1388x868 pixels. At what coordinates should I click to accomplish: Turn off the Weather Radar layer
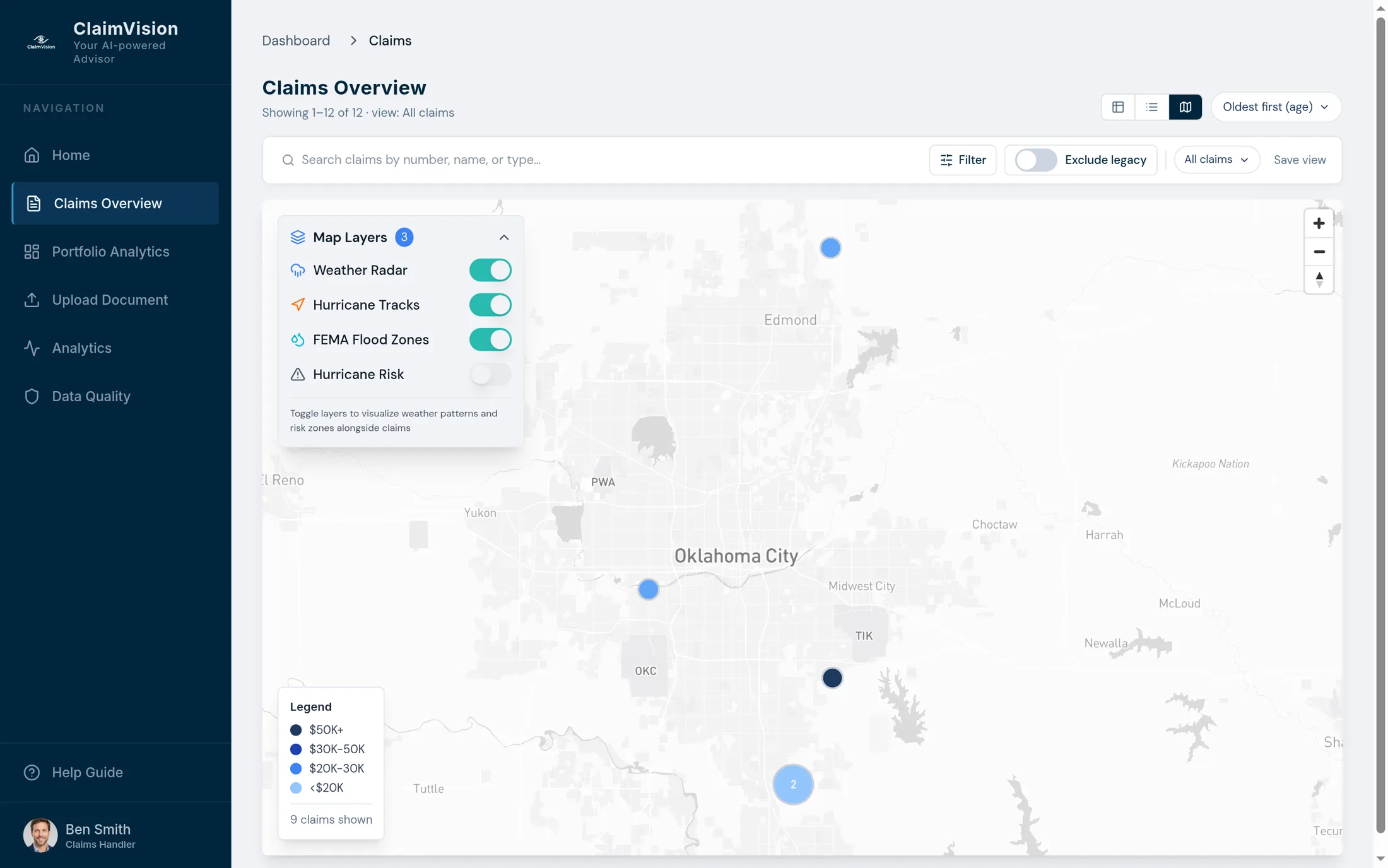490,270
